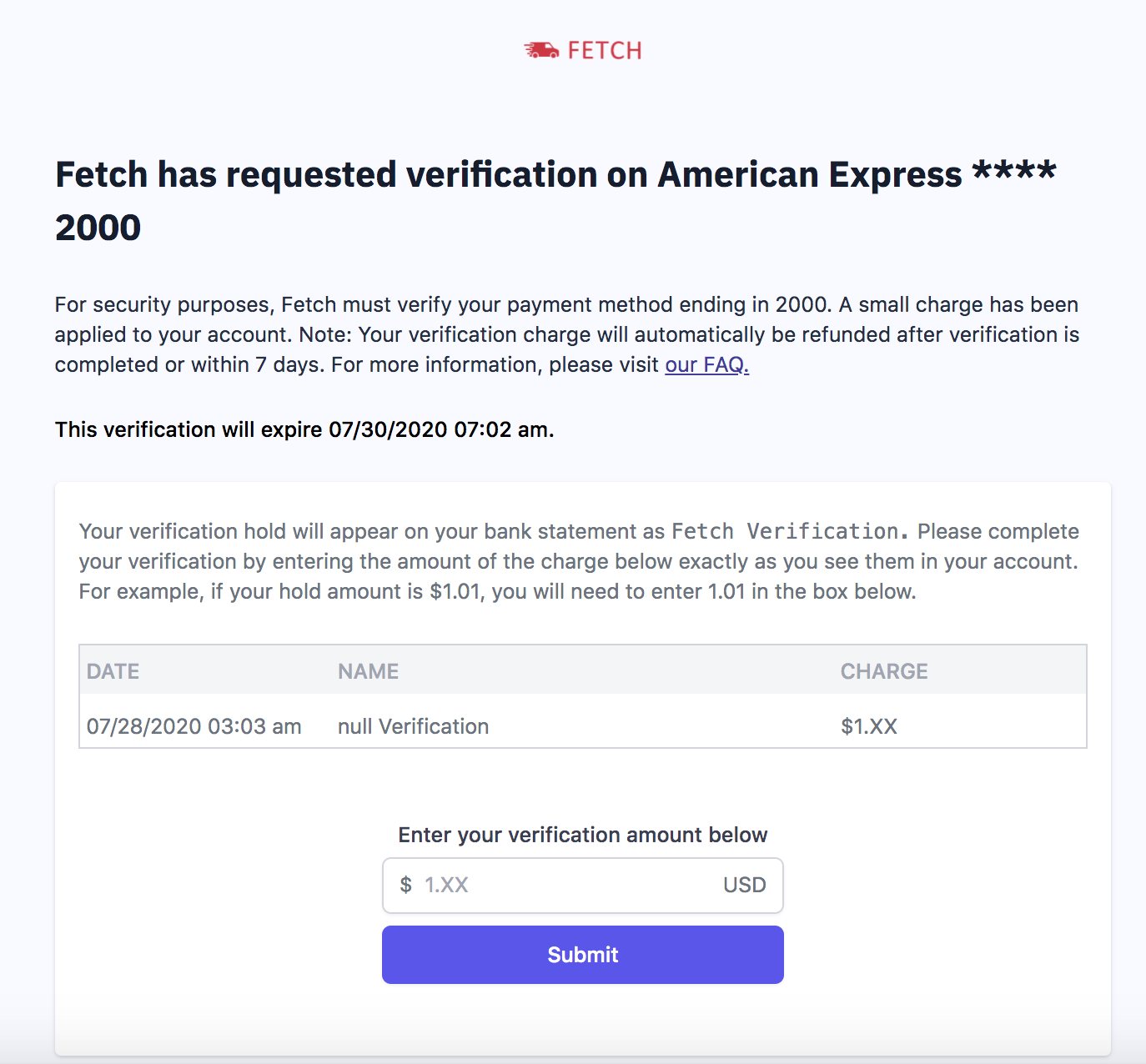Select the CHARGE column header

point(884,671)
